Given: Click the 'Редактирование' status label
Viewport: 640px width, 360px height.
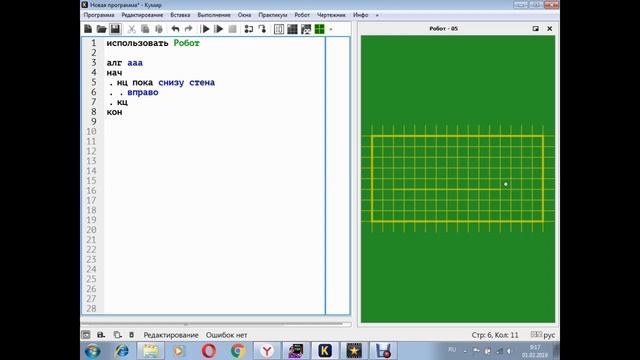Looking at the screenshot, I should [171, 335].
